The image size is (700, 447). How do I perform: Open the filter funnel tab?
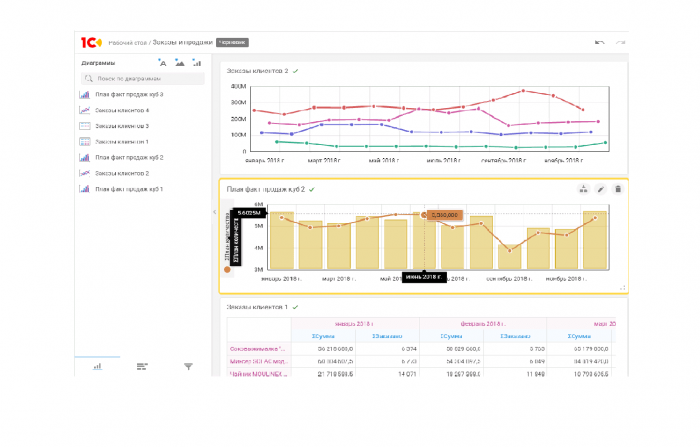(188, 367)
